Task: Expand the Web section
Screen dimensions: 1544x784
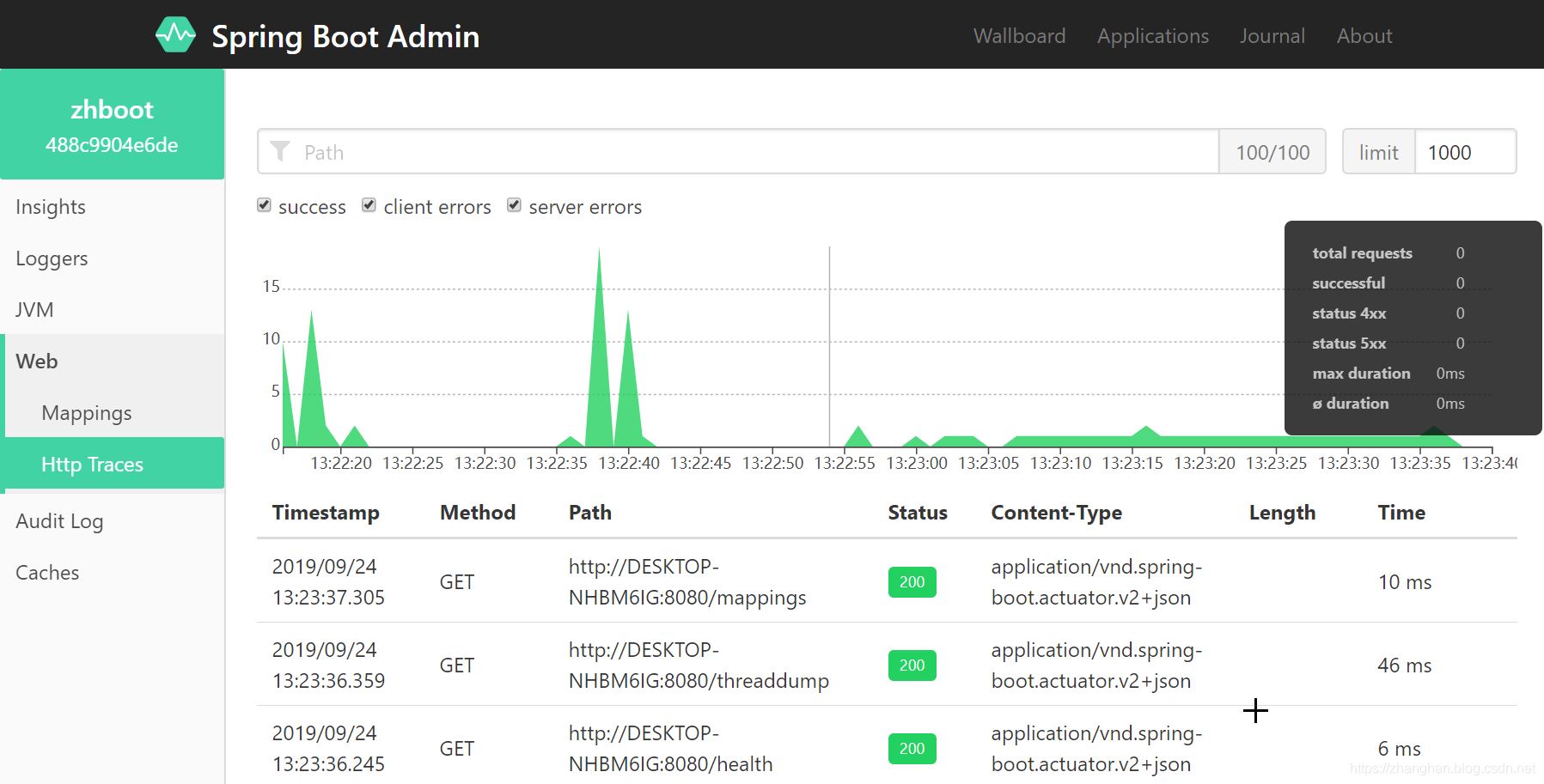Action: point(37,361)
